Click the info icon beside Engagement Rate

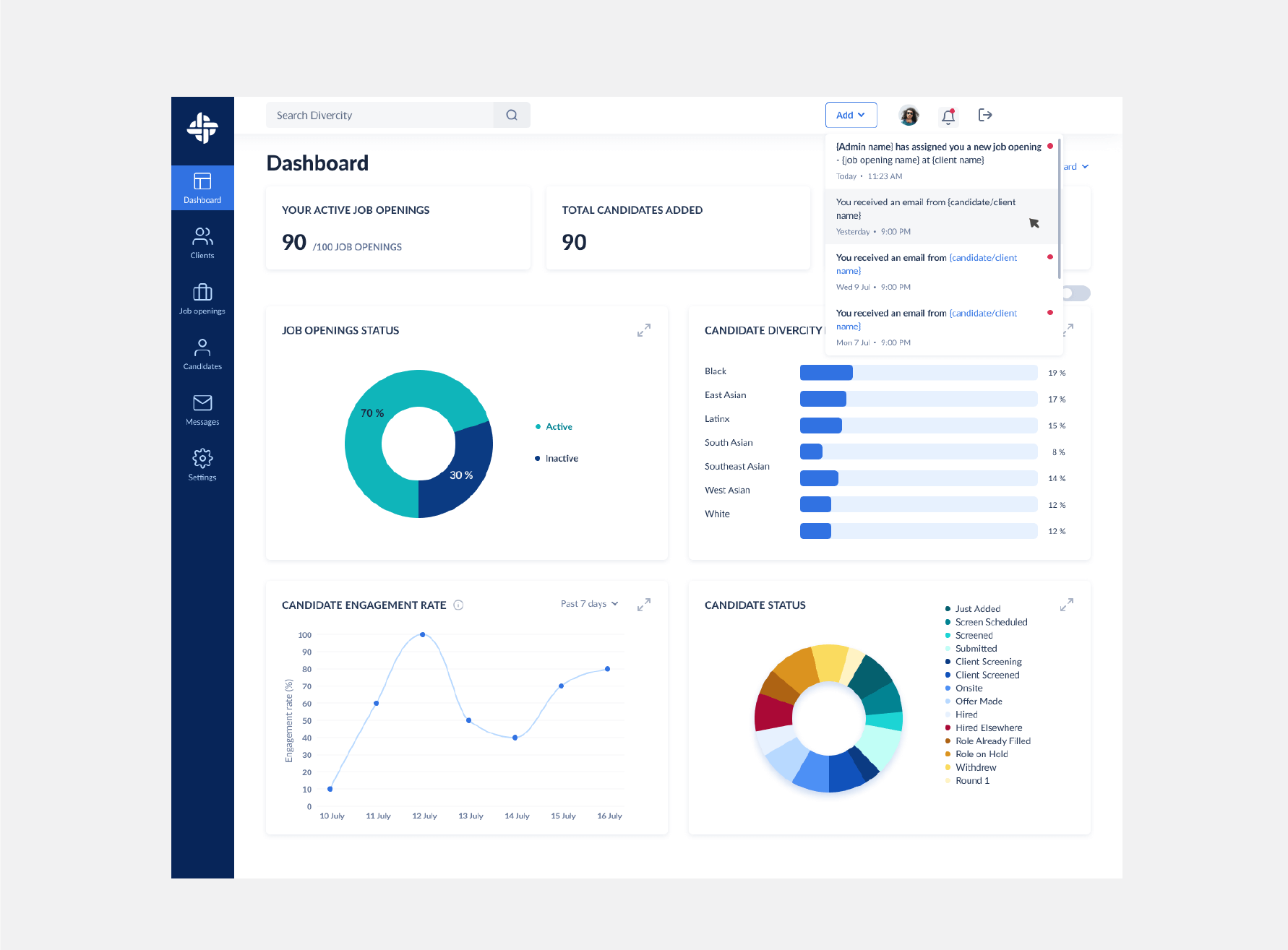[x=458, y=605]
